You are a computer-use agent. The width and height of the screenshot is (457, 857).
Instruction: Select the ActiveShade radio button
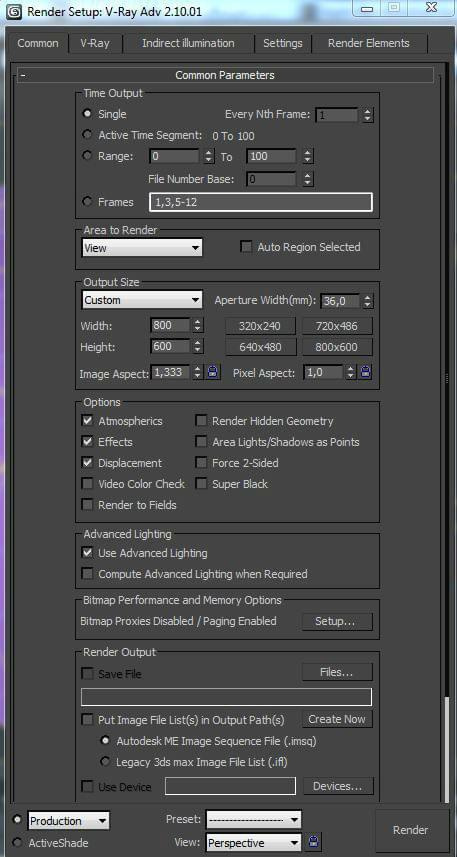point(17,842)
